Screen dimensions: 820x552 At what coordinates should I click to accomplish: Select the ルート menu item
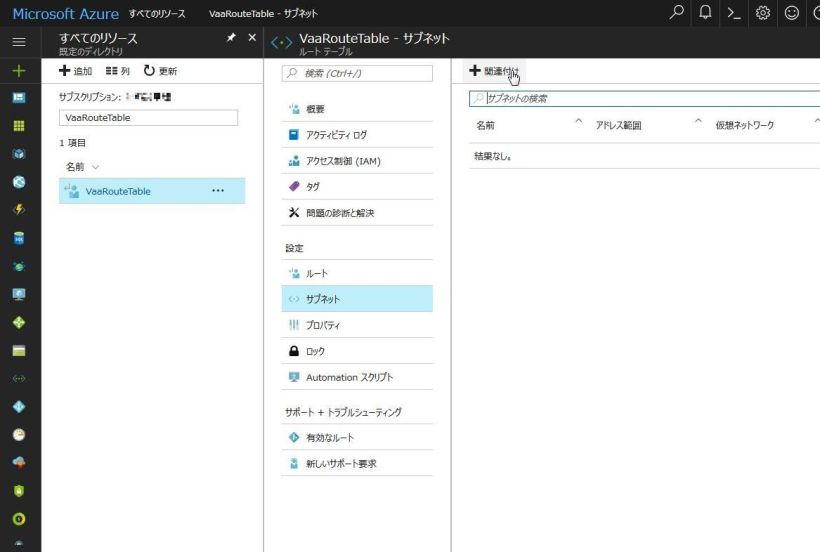tap(316, 273)
